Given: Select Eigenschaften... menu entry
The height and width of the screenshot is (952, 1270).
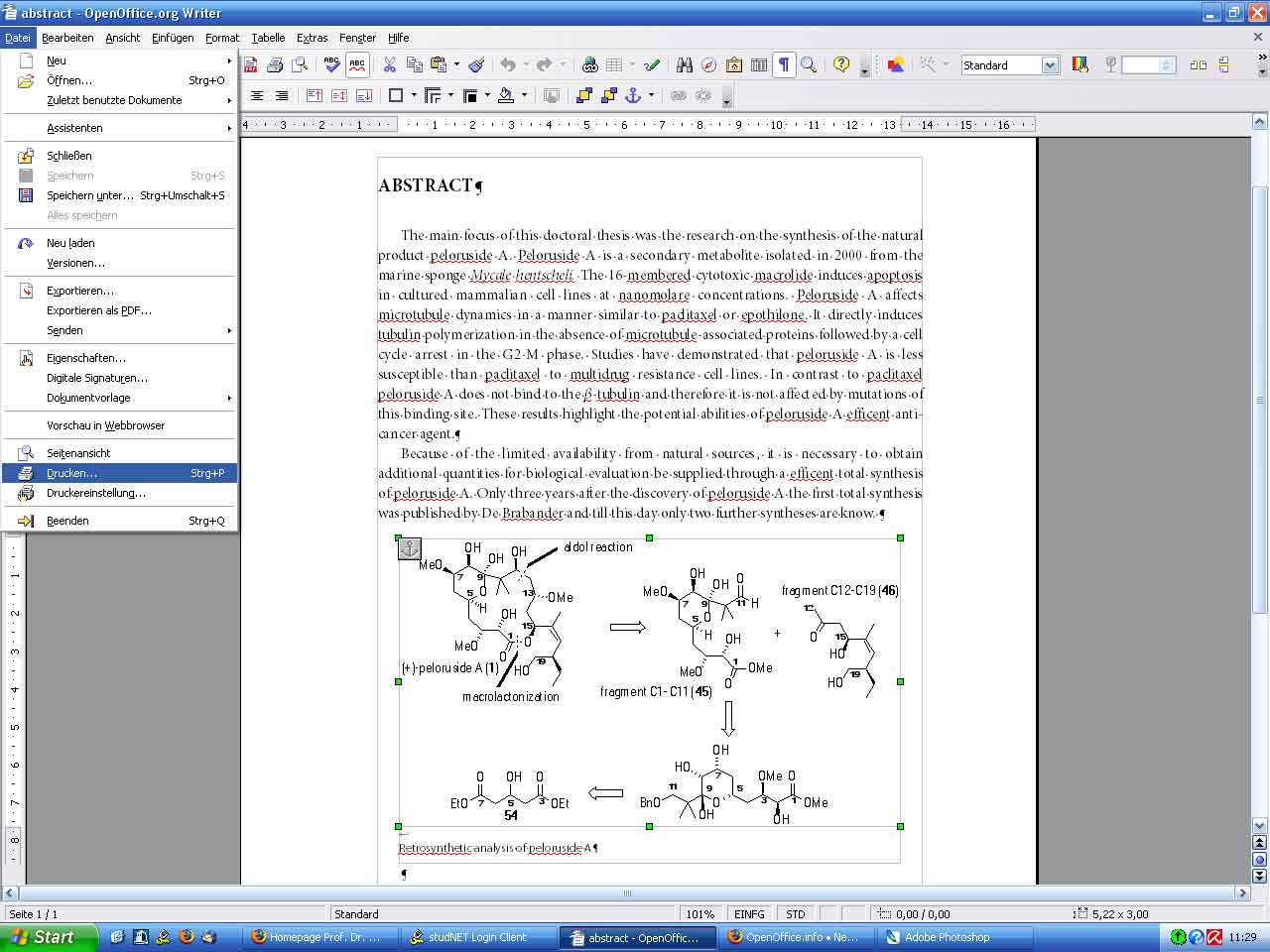Looking at the screenshot, I should 119,358.
